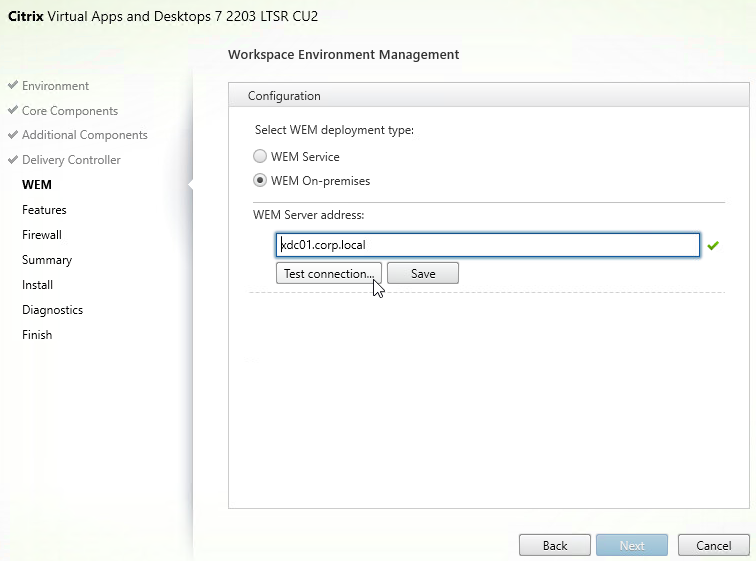
Task: Click into the WEM Server address field
Action: tap(487, 245)
